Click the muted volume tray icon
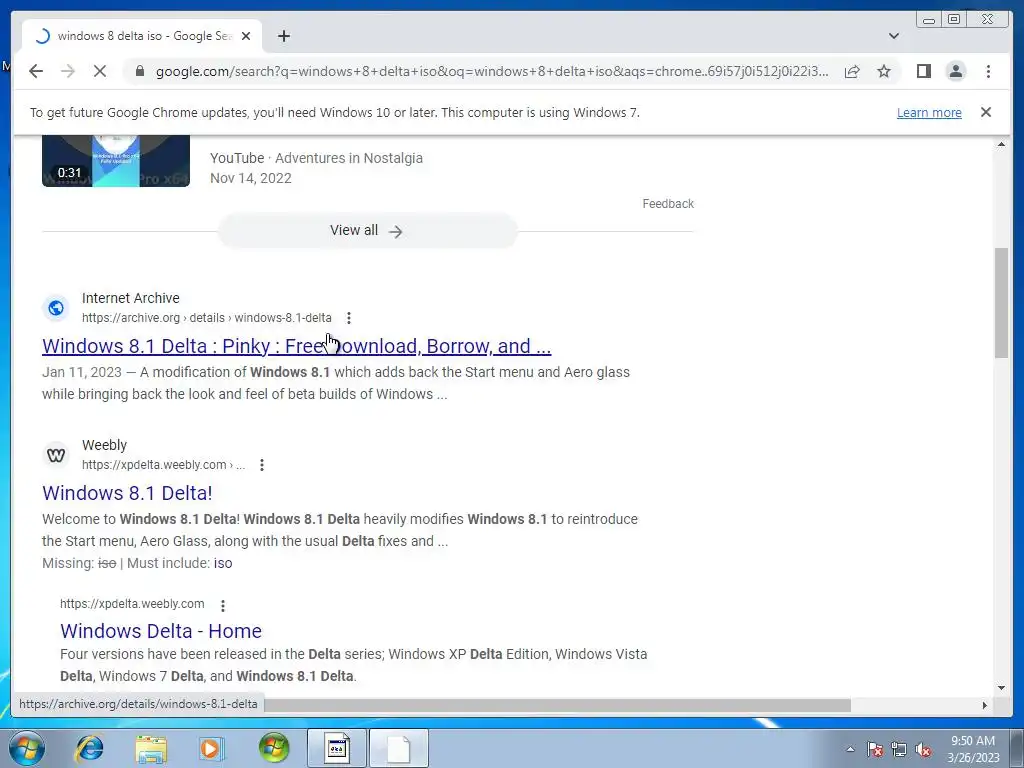The width and height of the screenshot is (1024, 768). tap(923, 749)
